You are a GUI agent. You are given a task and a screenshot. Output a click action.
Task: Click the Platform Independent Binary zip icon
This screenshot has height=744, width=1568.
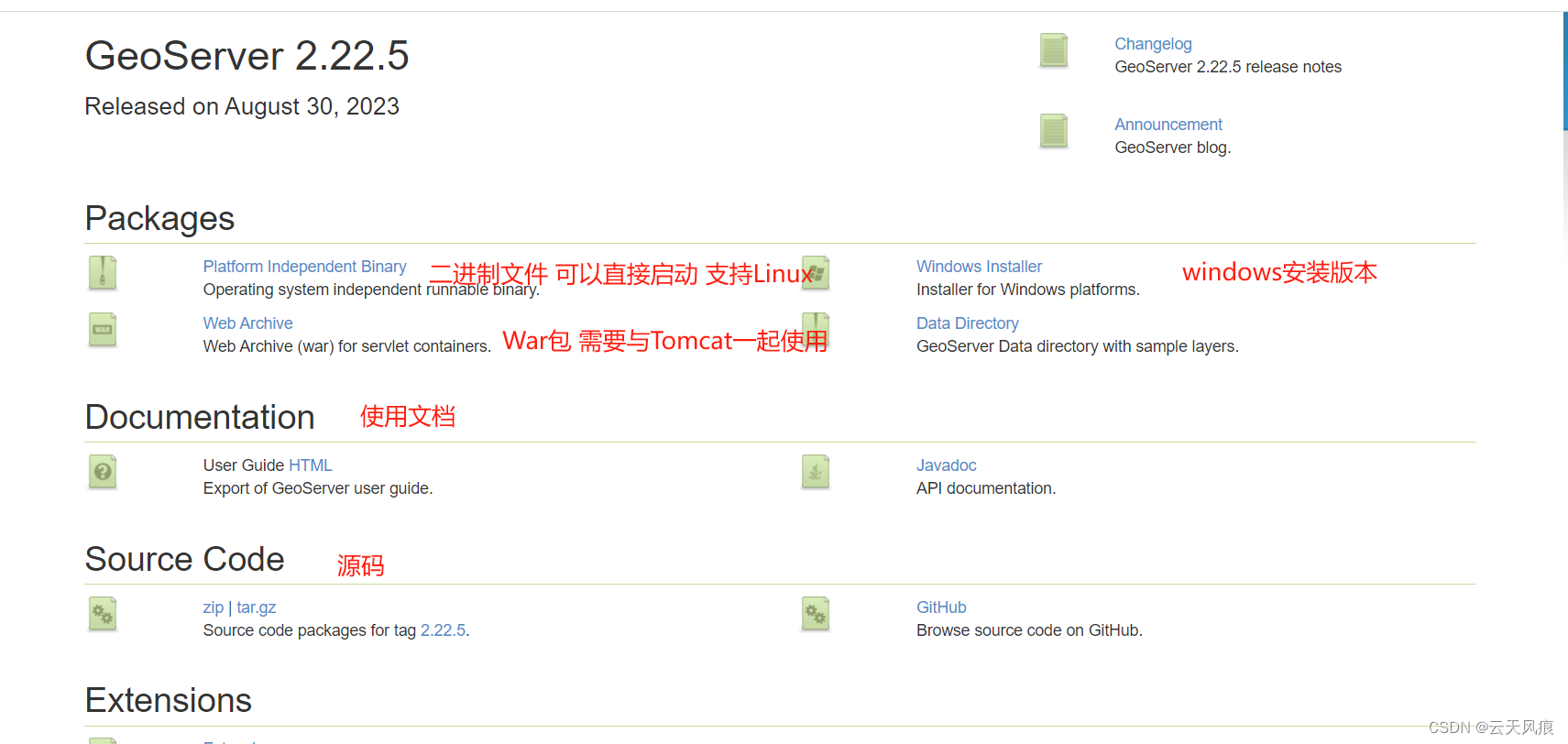(x=102, y=273)
